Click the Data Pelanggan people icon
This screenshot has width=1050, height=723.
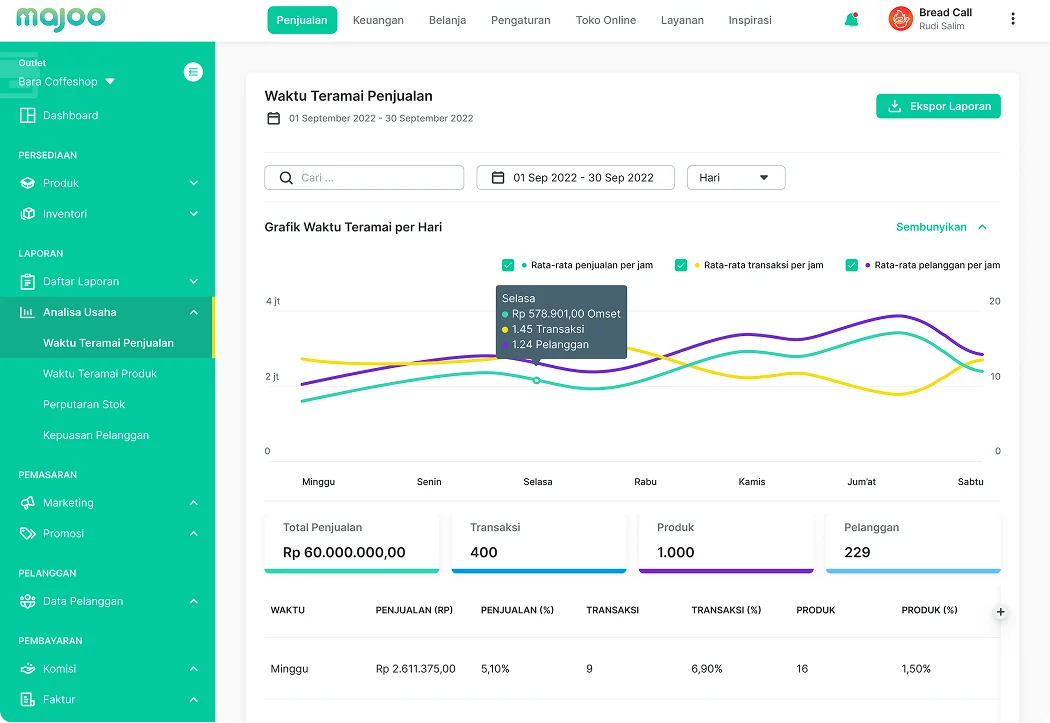click(27, 601)
